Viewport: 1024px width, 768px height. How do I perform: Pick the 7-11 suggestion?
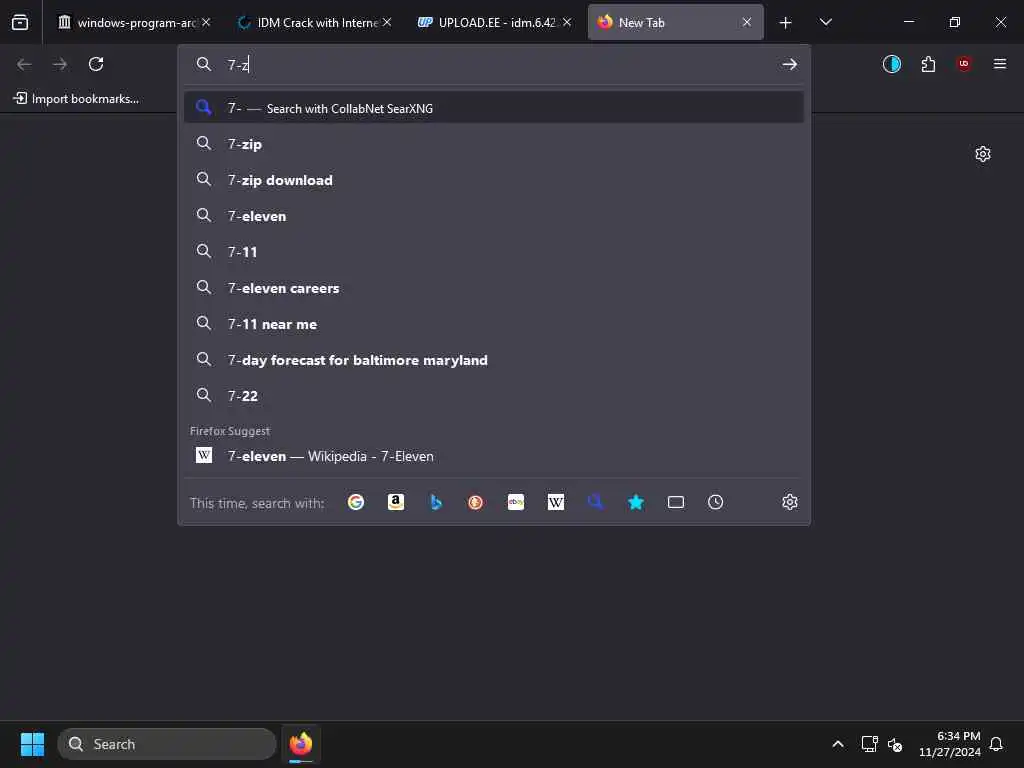(x=494, y=251)
